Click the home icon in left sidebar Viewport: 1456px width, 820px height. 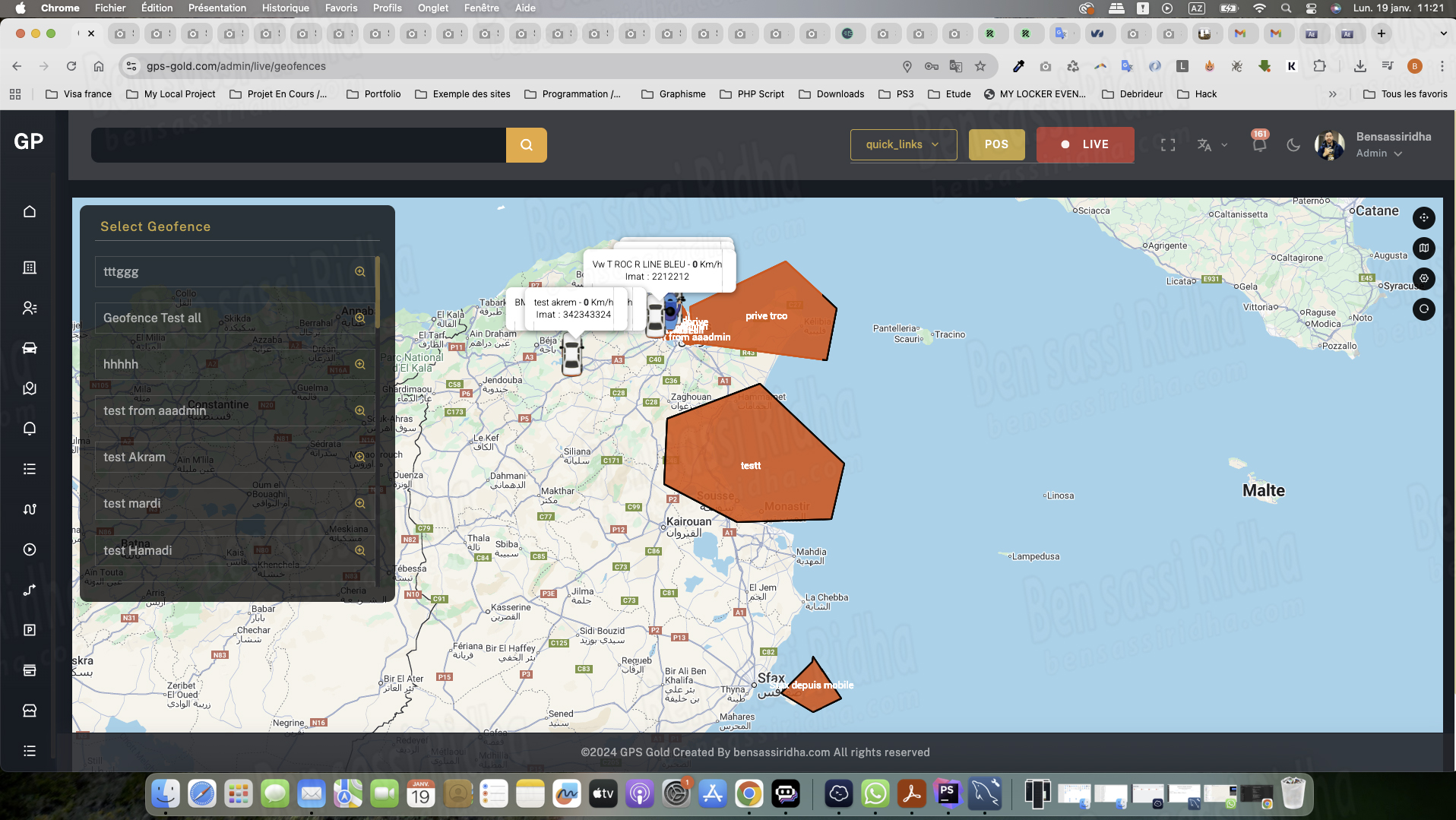point(30,211)
